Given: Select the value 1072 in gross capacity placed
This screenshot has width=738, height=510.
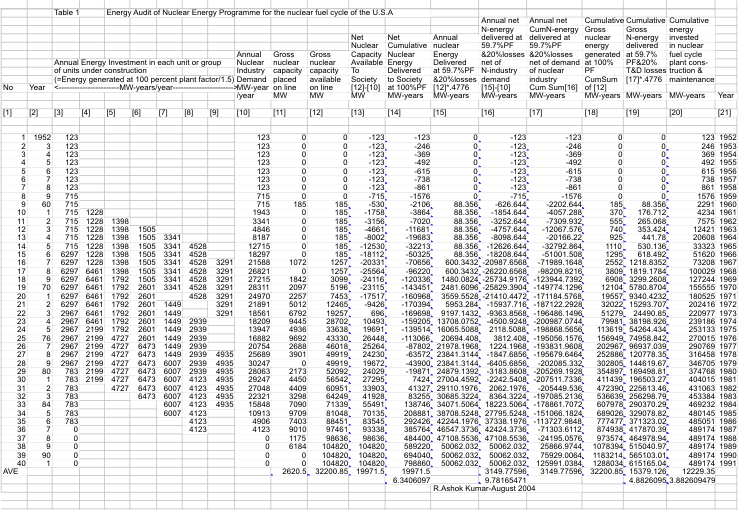Looking at the screenshot, I should point(297,263).
